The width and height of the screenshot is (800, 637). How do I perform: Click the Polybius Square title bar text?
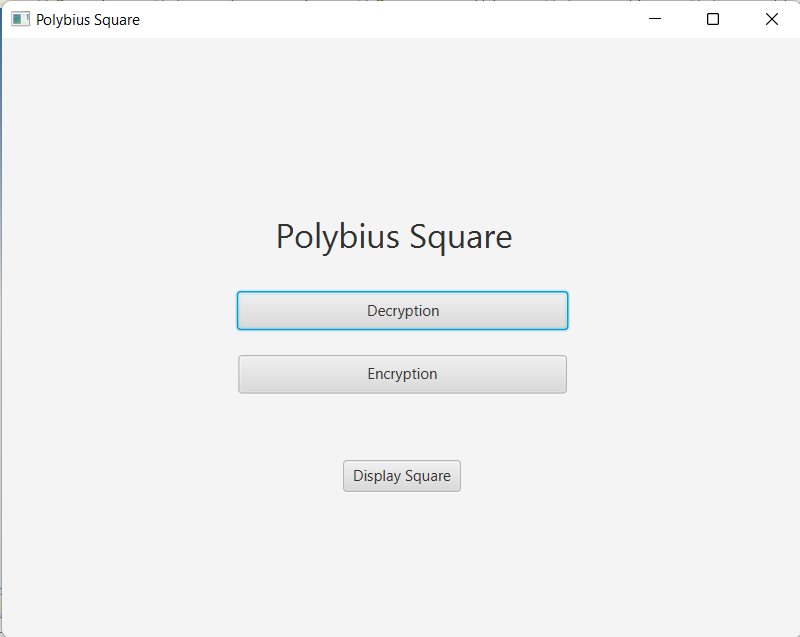87,19
